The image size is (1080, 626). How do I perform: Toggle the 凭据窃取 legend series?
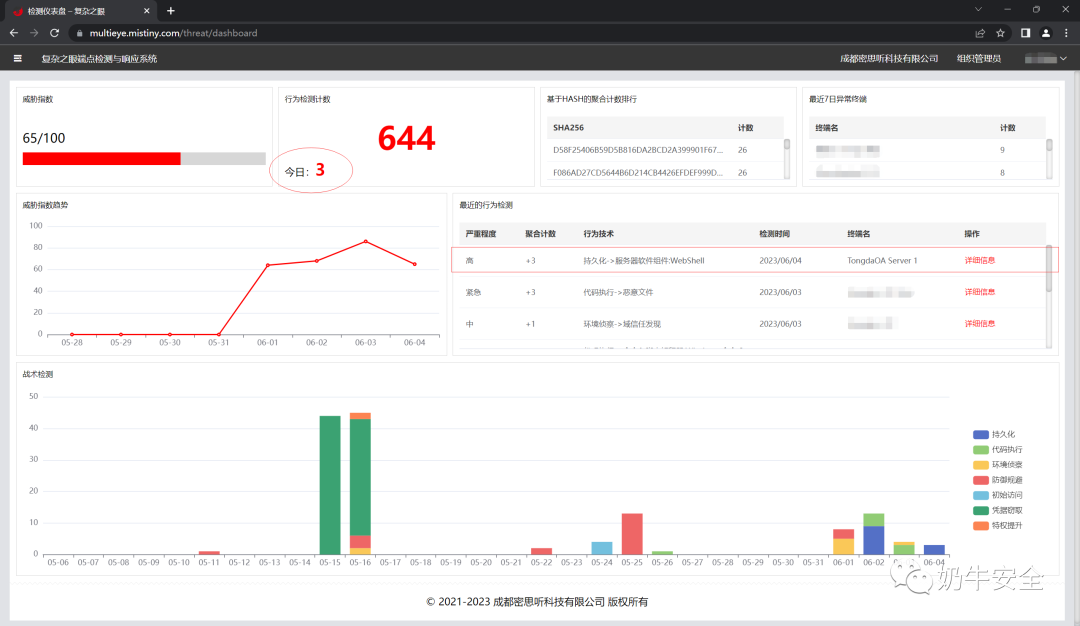click(997, 510)
